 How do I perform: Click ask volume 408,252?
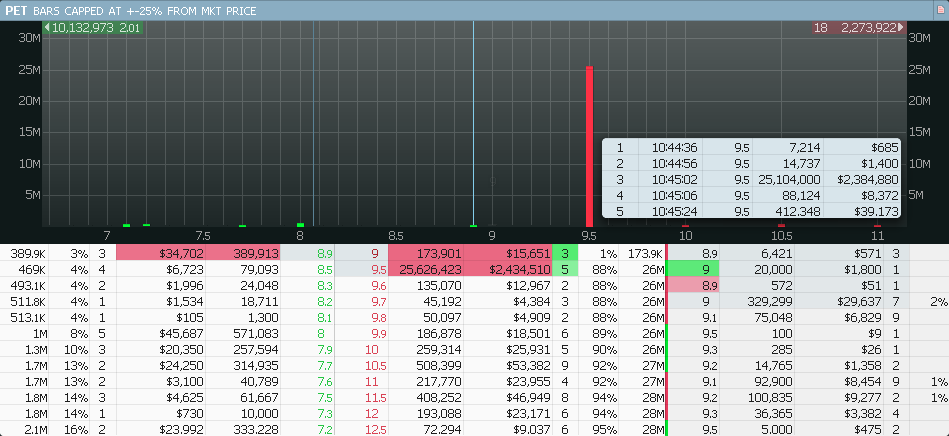[440, 397]
